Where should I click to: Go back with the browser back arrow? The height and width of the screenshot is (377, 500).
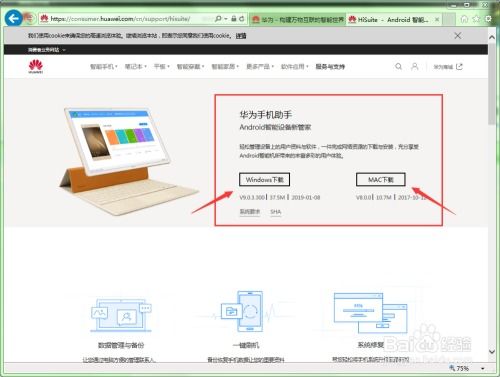click(x=14, y=18)
